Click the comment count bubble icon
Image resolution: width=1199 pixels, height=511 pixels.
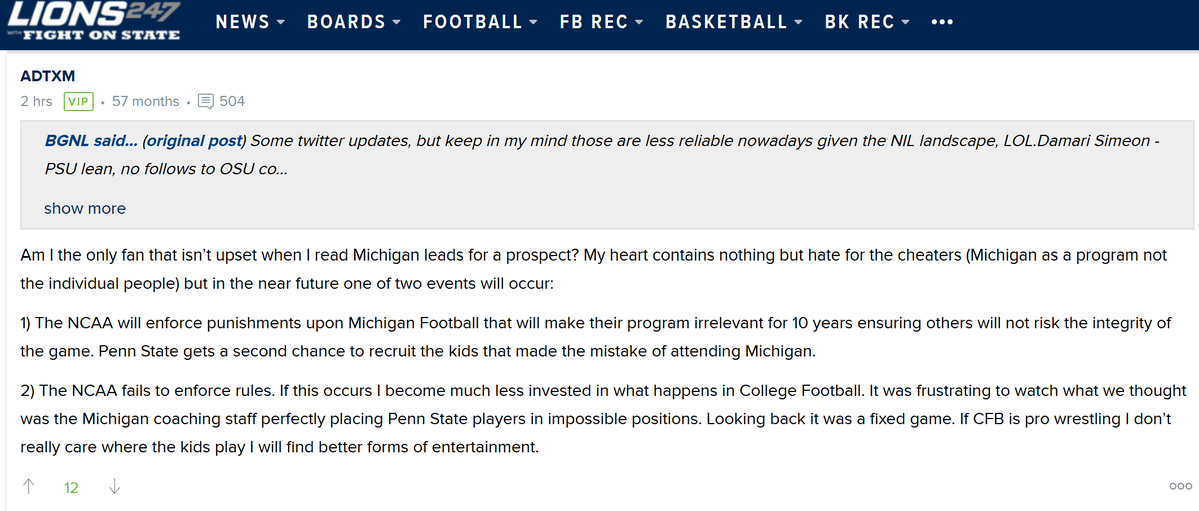(205, 101)
